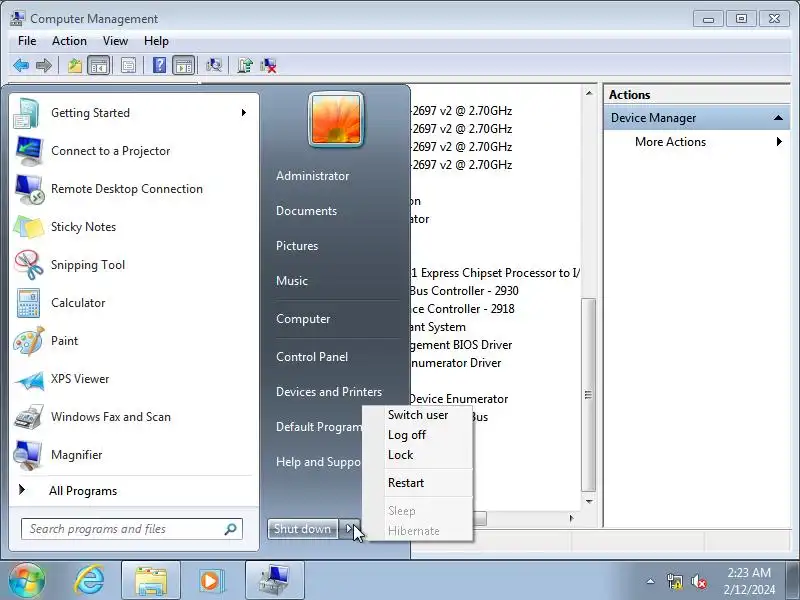Click the muted volume tray icon
The image size is (800, 600).
698,581
